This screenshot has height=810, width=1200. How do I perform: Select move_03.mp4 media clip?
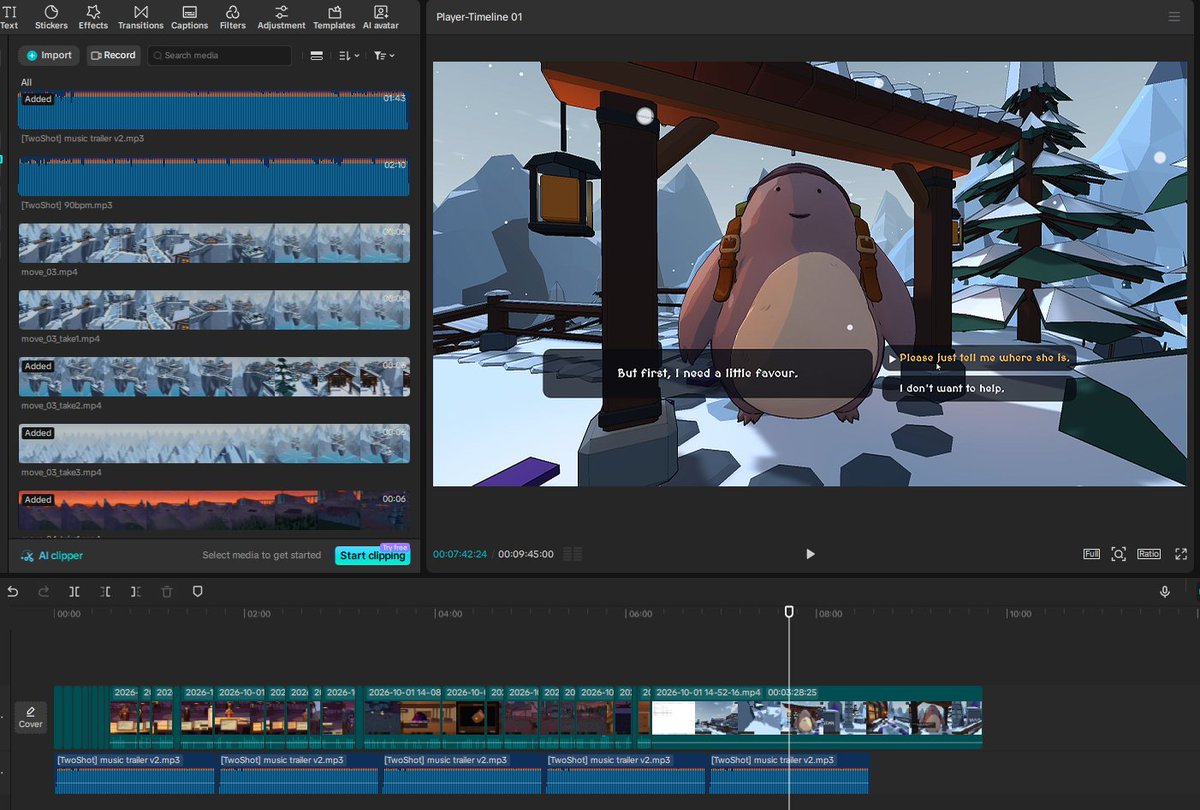pyautogui.click(x=214, y=243)
